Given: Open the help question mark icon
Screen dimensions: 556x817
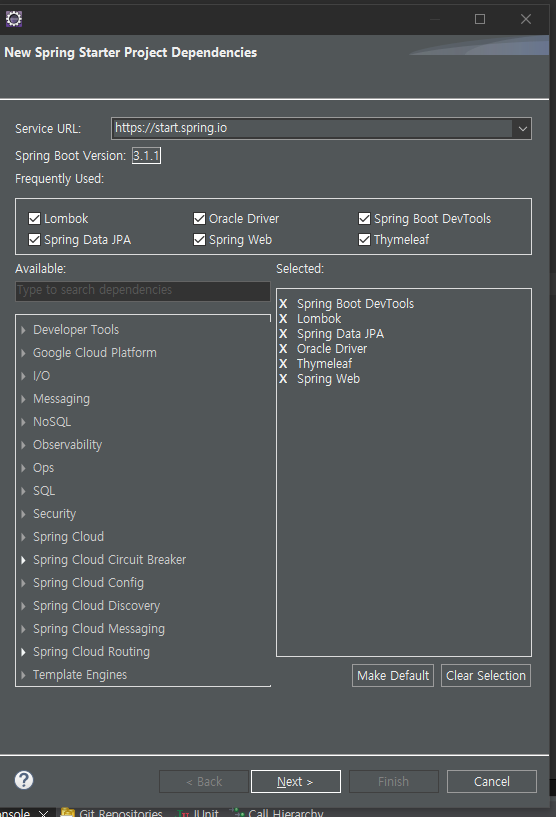Looking at the screenshot, I should pyautogui.click(x=24, y=780).
